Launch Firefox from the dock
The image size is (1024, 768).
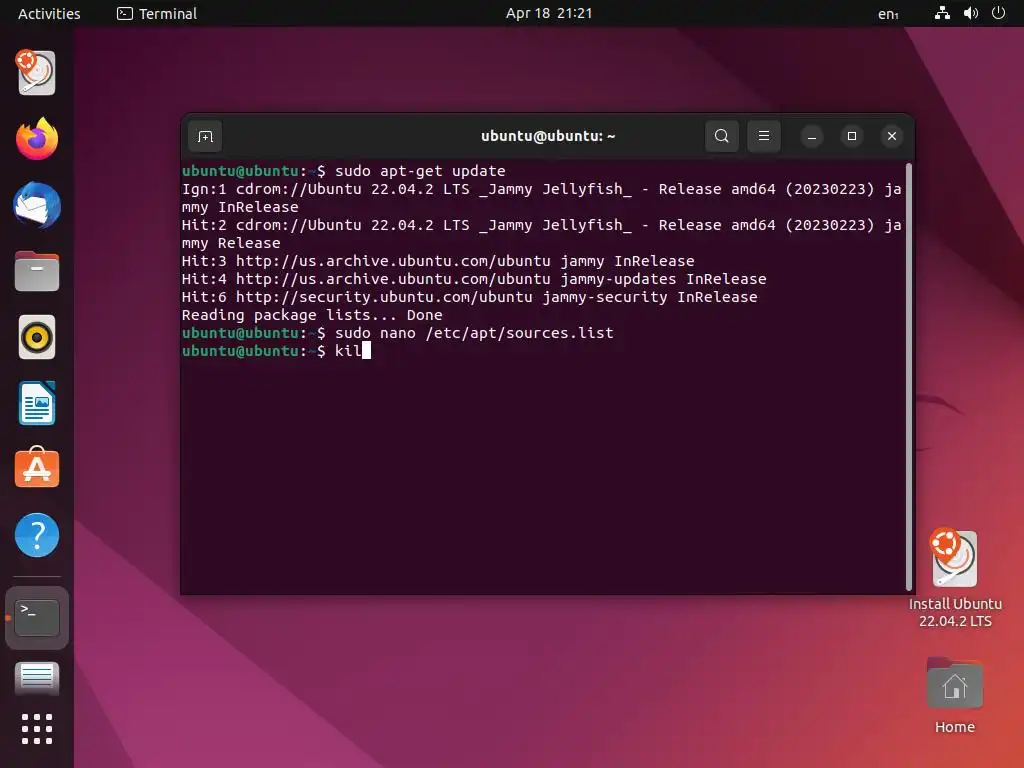(37, 138)
